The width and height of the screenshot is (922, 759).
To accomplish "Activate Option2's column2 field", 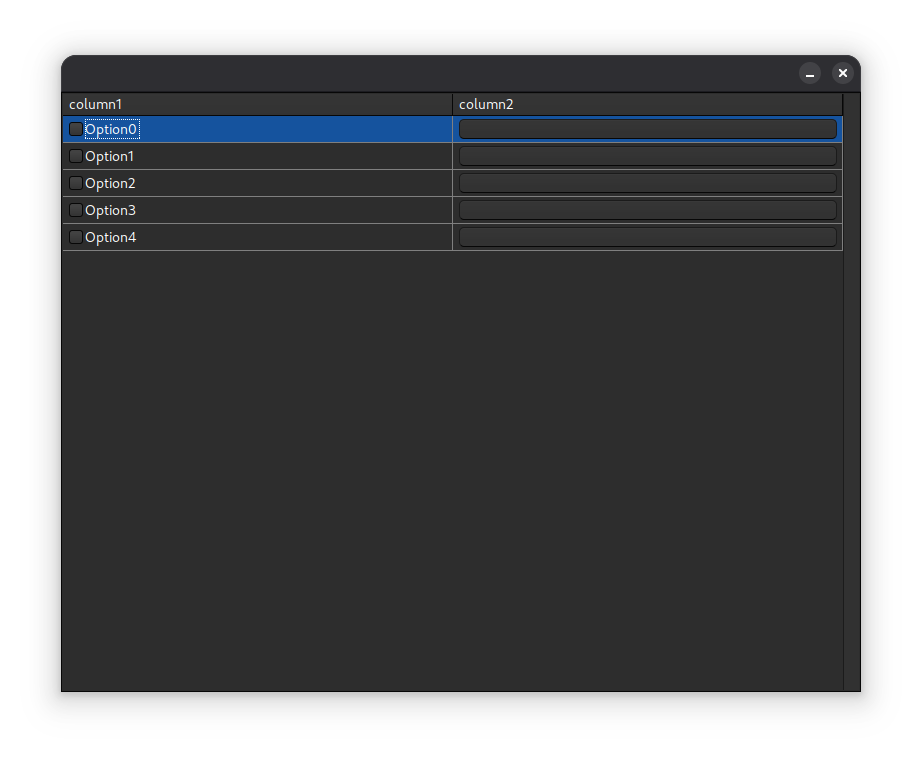I will click(x=647, y=183).
